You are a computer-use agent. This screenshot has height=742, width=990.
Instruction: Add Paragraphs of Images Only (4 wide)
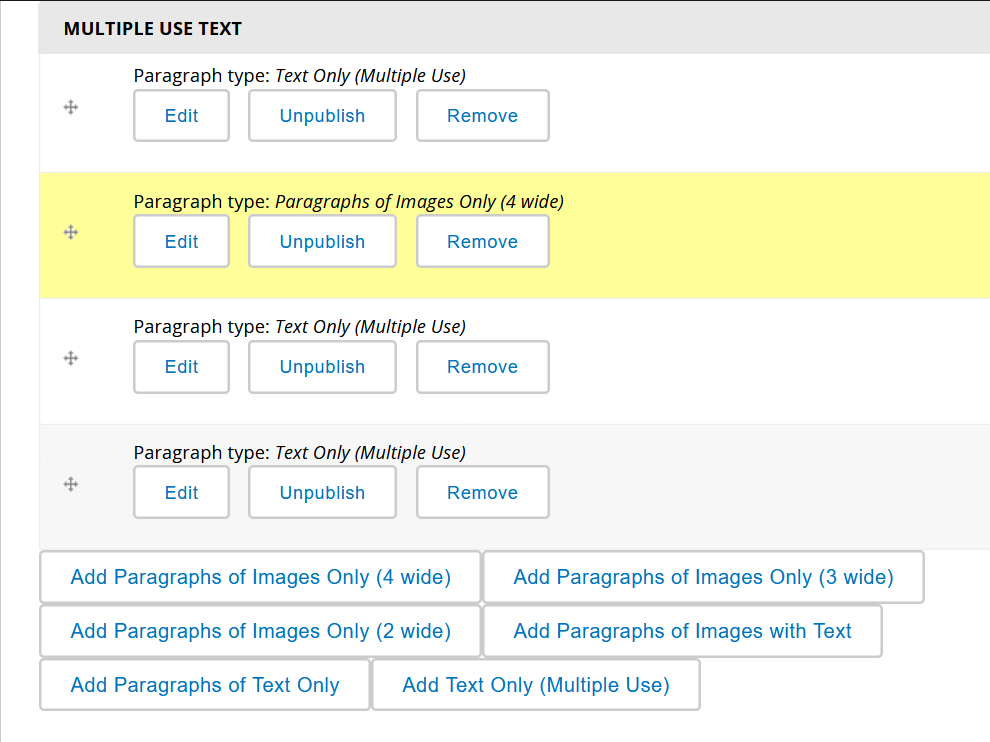(x=260, y=577)
